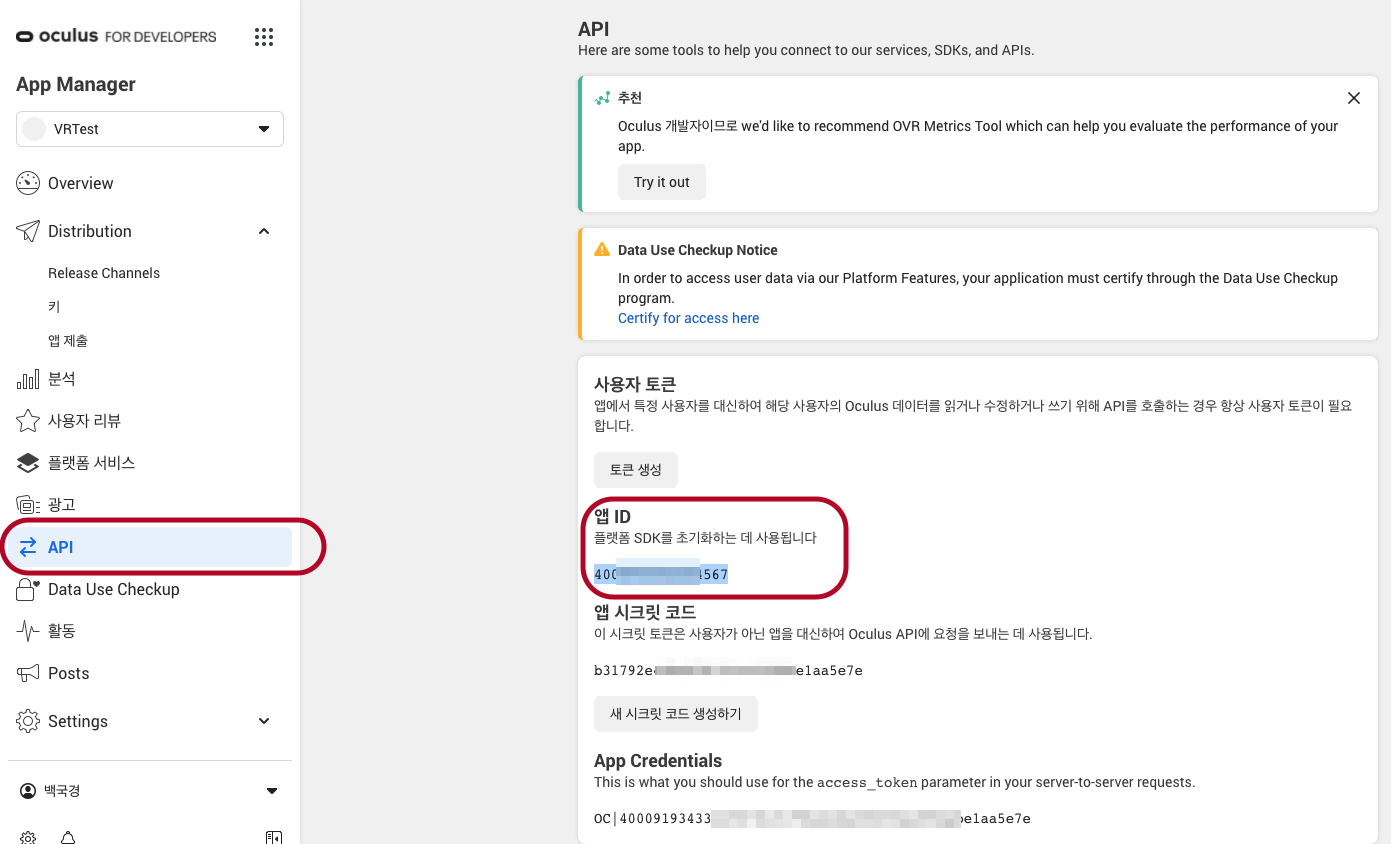
Task: Click the 새 시크릿 코드 생성하기 button
Action: point(676,714)
